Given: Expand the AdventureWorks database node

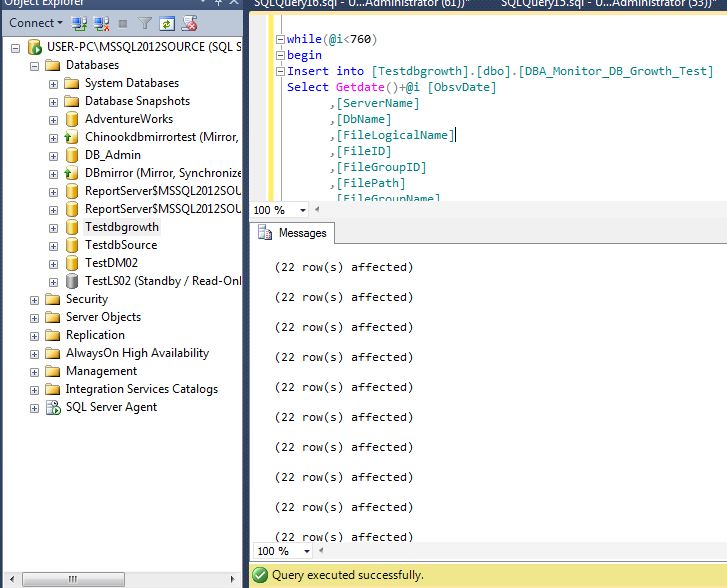Looking at the screenshot, I should click(53, 120).
